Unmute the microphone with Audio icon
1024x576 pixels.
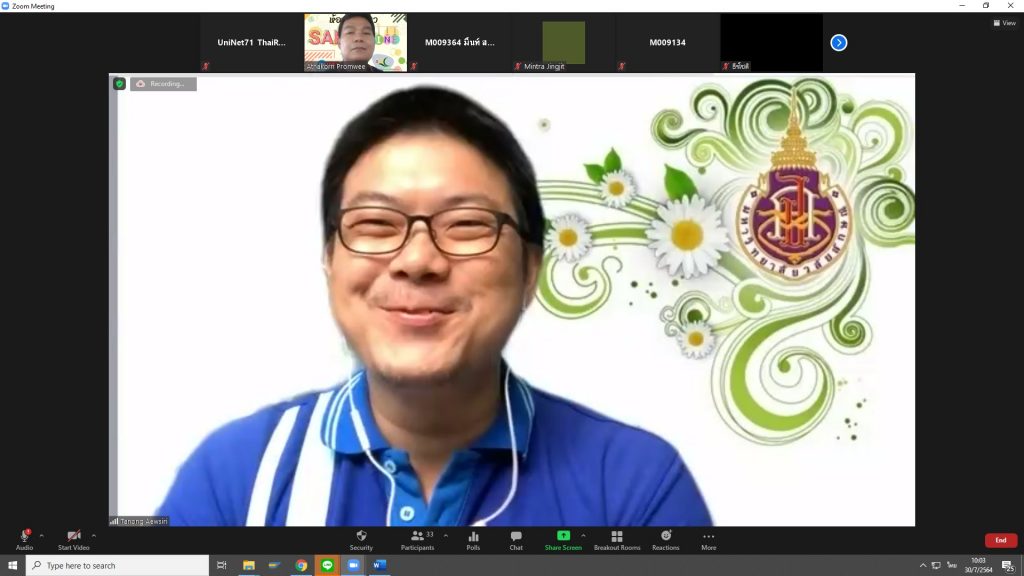[24, 538]
